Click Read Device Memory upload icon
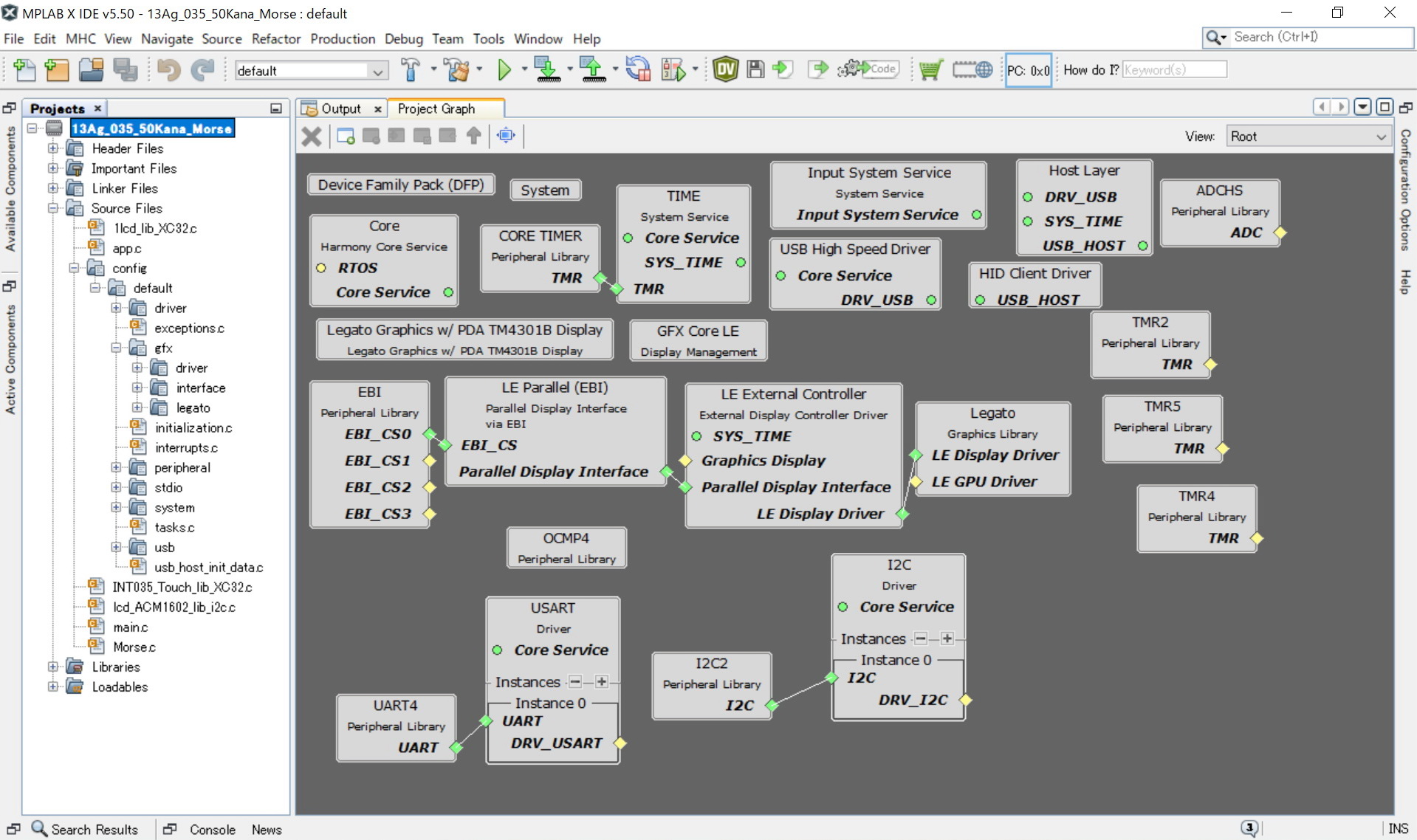 coord(592,70)
